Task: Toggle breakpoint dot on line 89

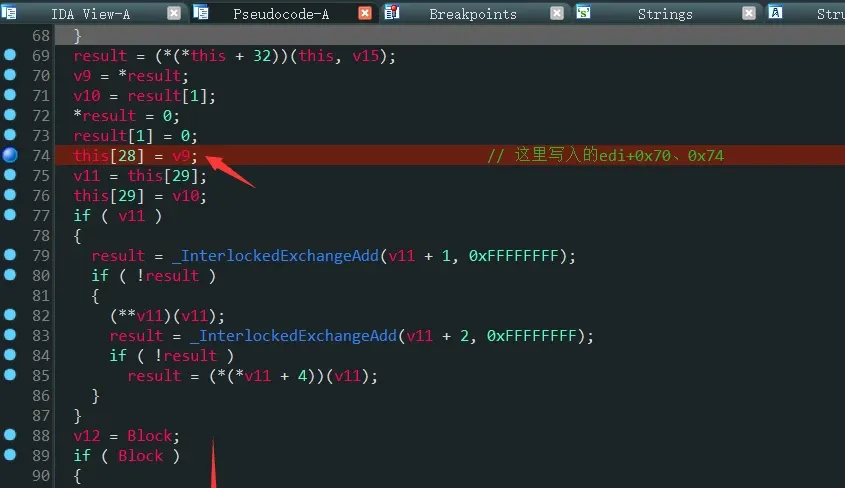Action: tap(10, 454)
